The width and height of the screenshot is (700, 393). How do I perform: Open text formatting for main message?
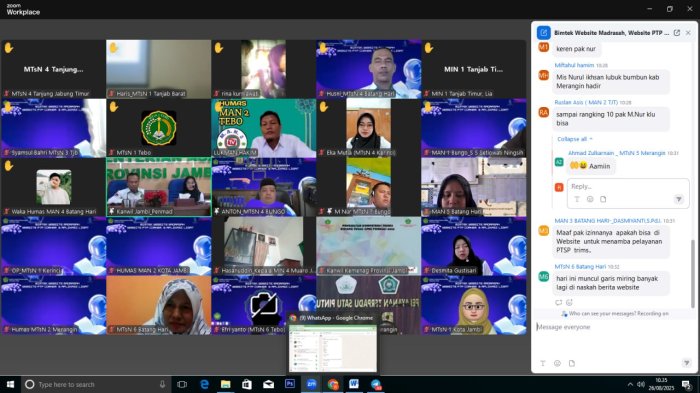pyautogui.click(x=543, y=363)
